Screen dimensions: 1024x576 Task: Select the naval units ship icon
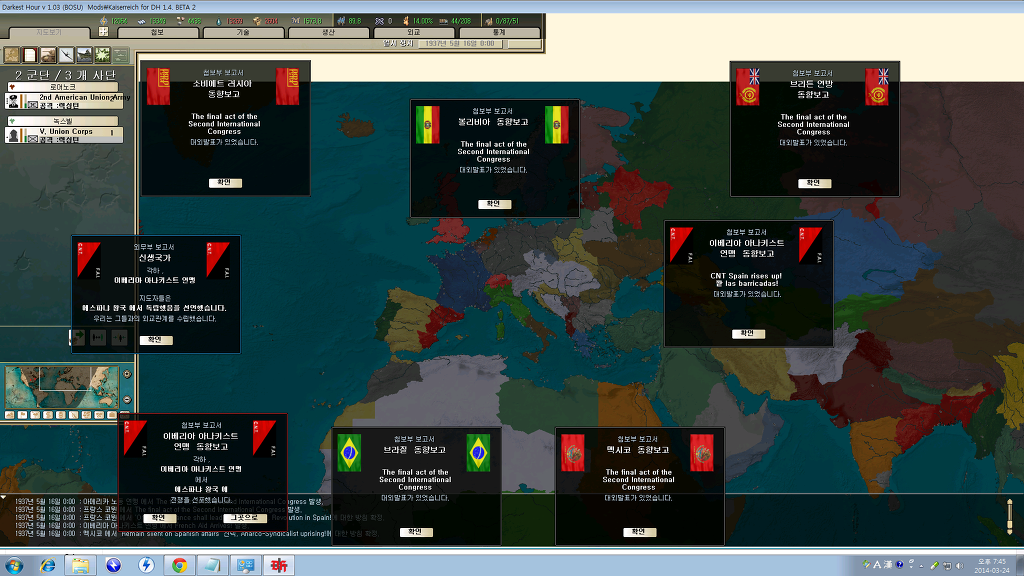[x=85, y=55]
